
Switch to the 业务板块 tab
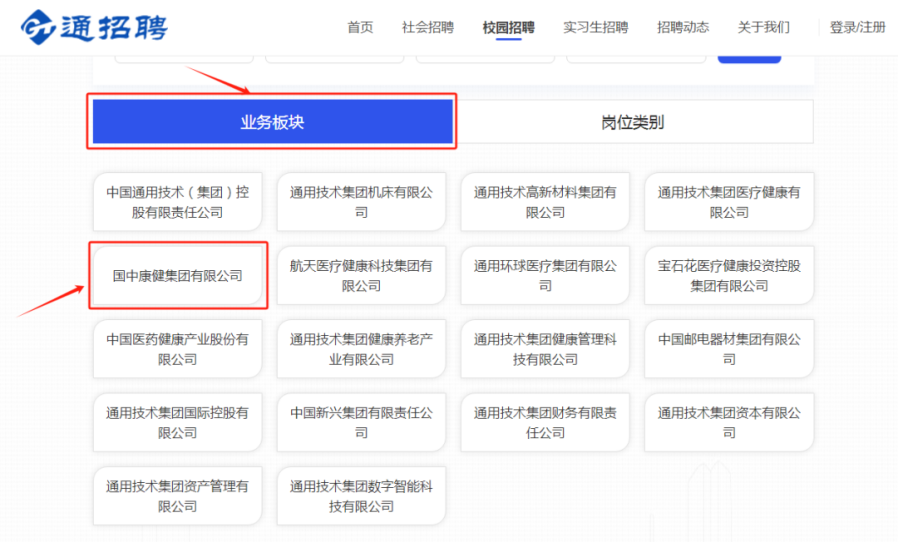272,122
